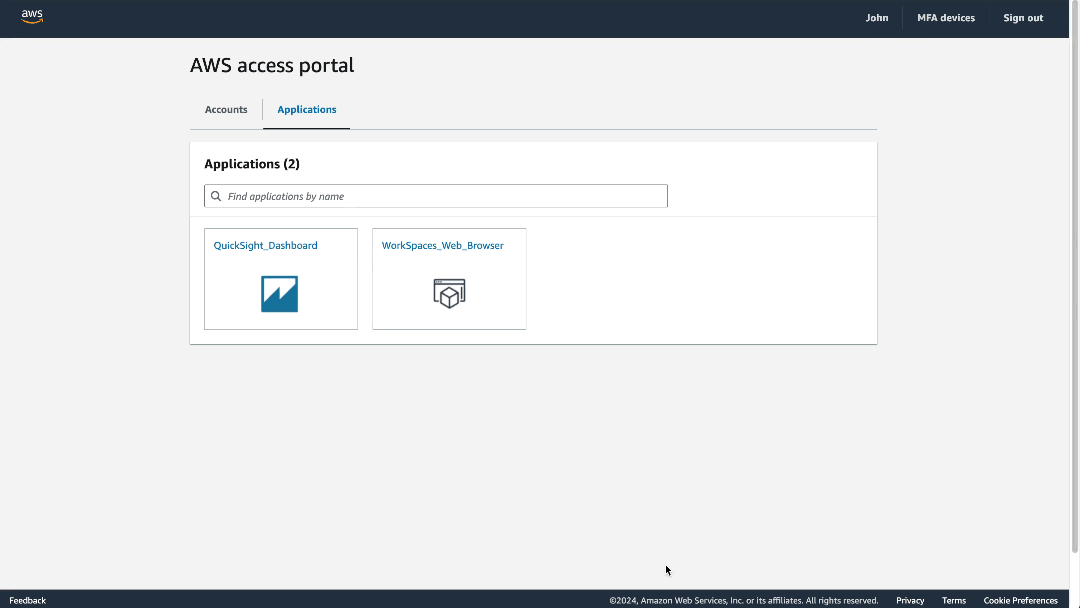Open the Terms link
The height and width of the screenshot is (608, 1080).
click(x=954, y=600)
